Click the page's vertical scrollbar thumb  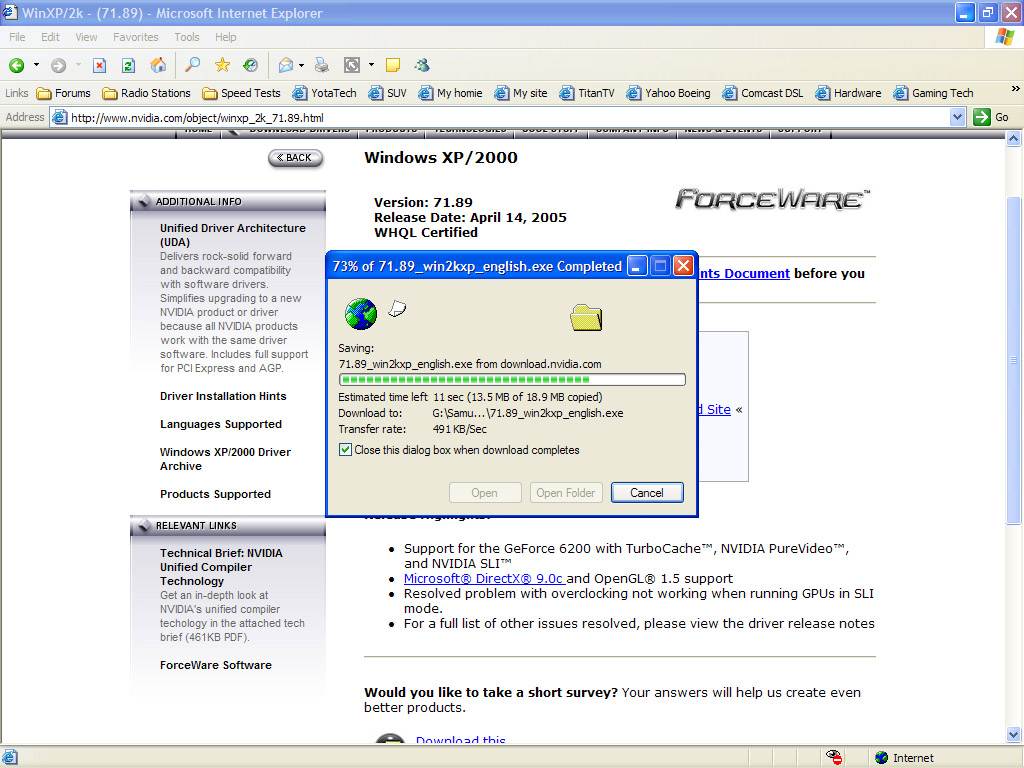pyautogui.click(x=1015, y=360)
